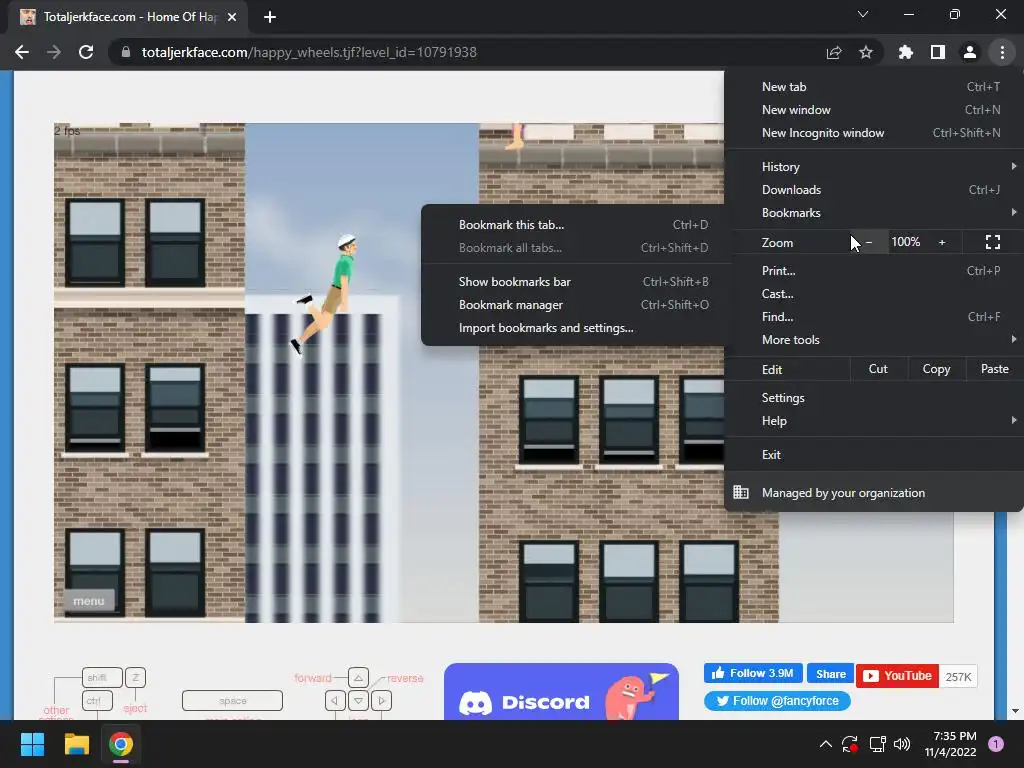
Task: Click the address bar URL
Action: (309, 52)
